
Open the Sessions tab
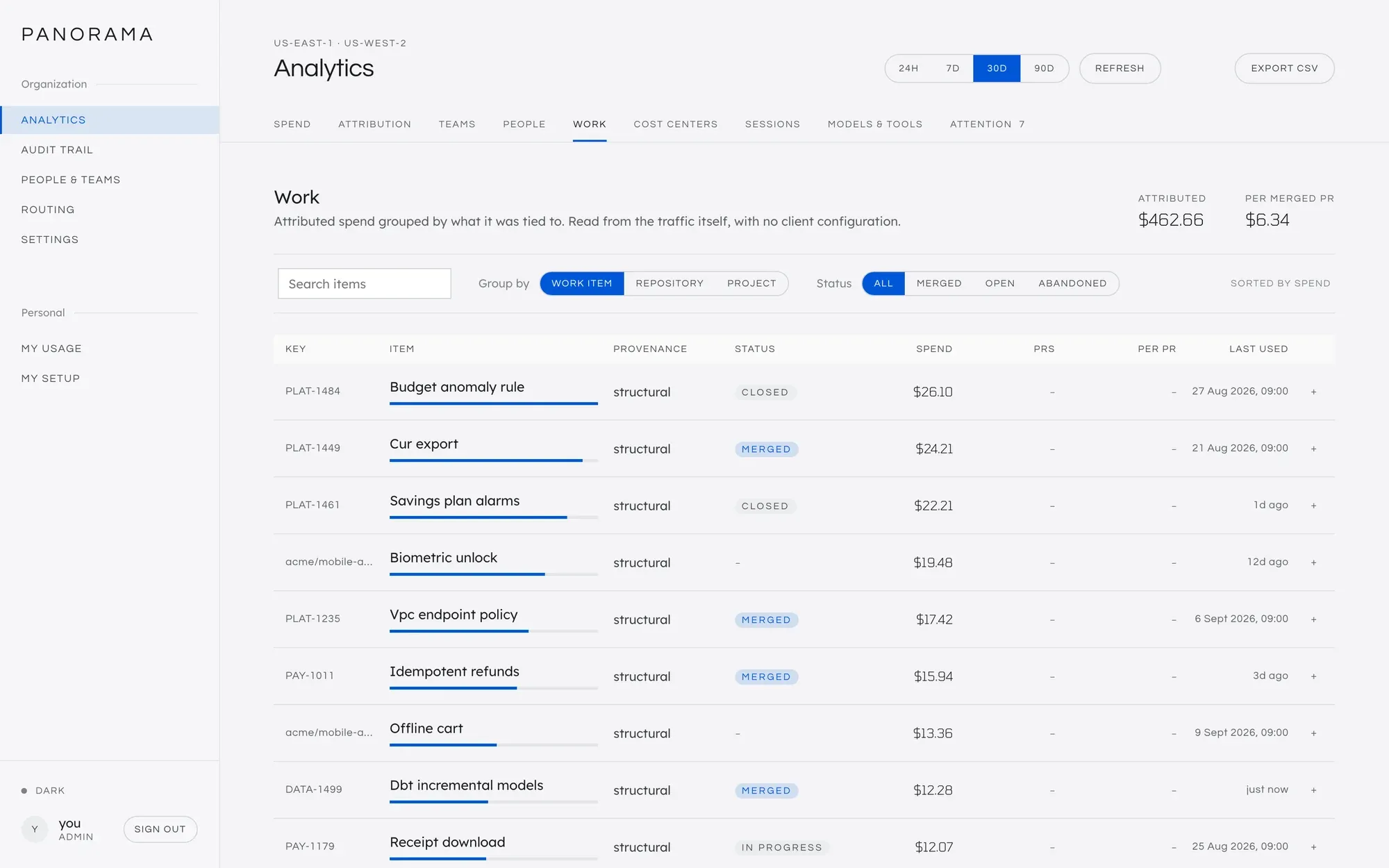coord(772,124)
